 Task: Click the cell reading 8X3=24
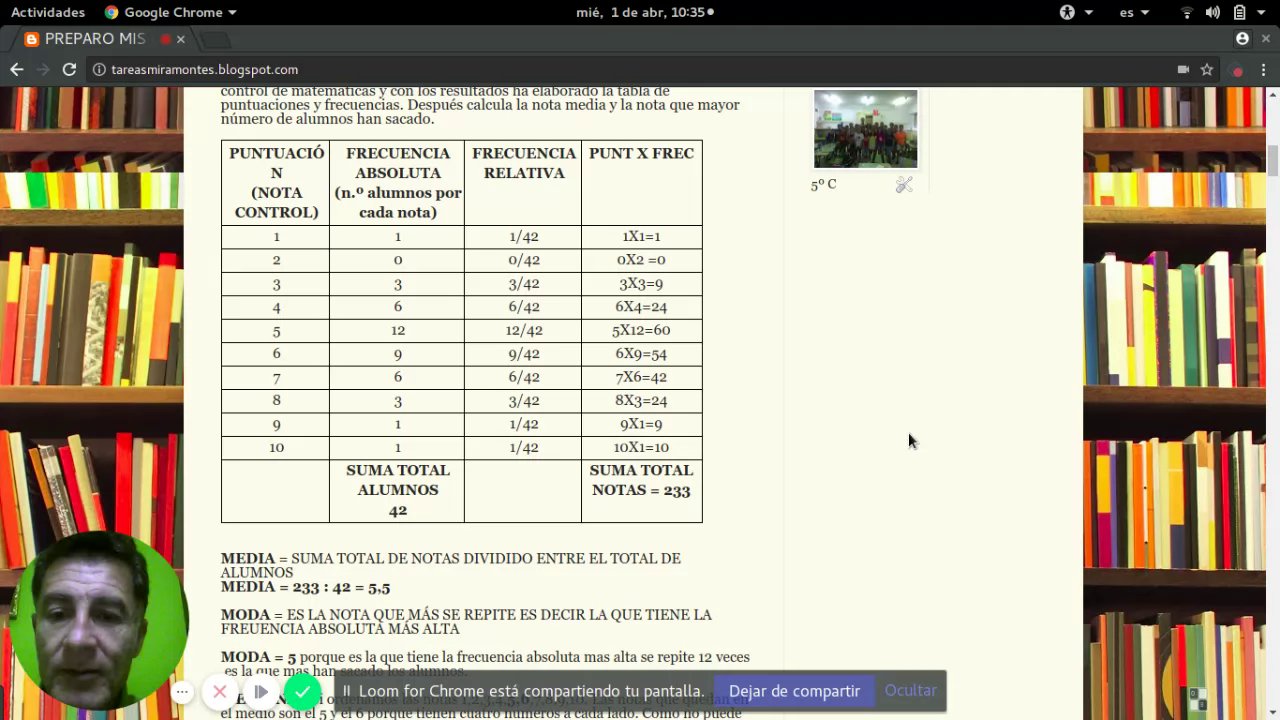tap(641, 400)
